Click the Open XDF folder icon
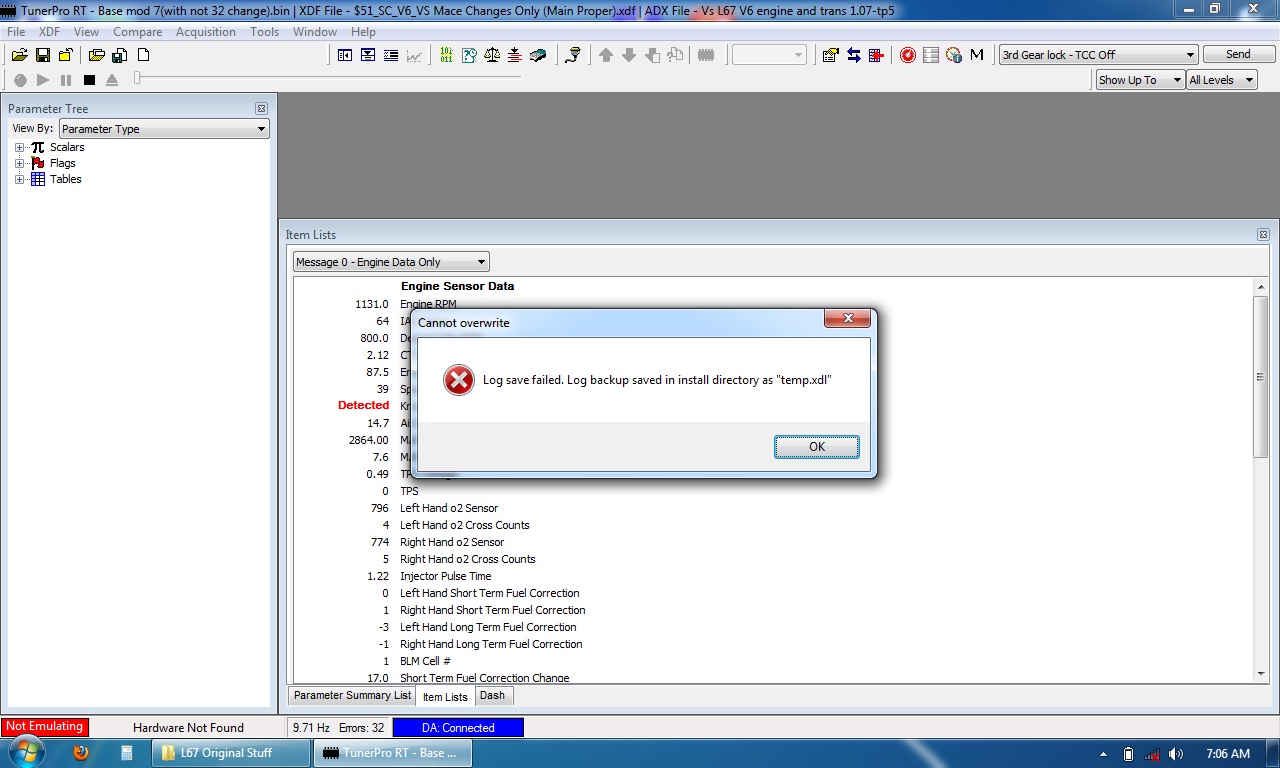This screenshot has width=1280, height=768. click(97, 55)
